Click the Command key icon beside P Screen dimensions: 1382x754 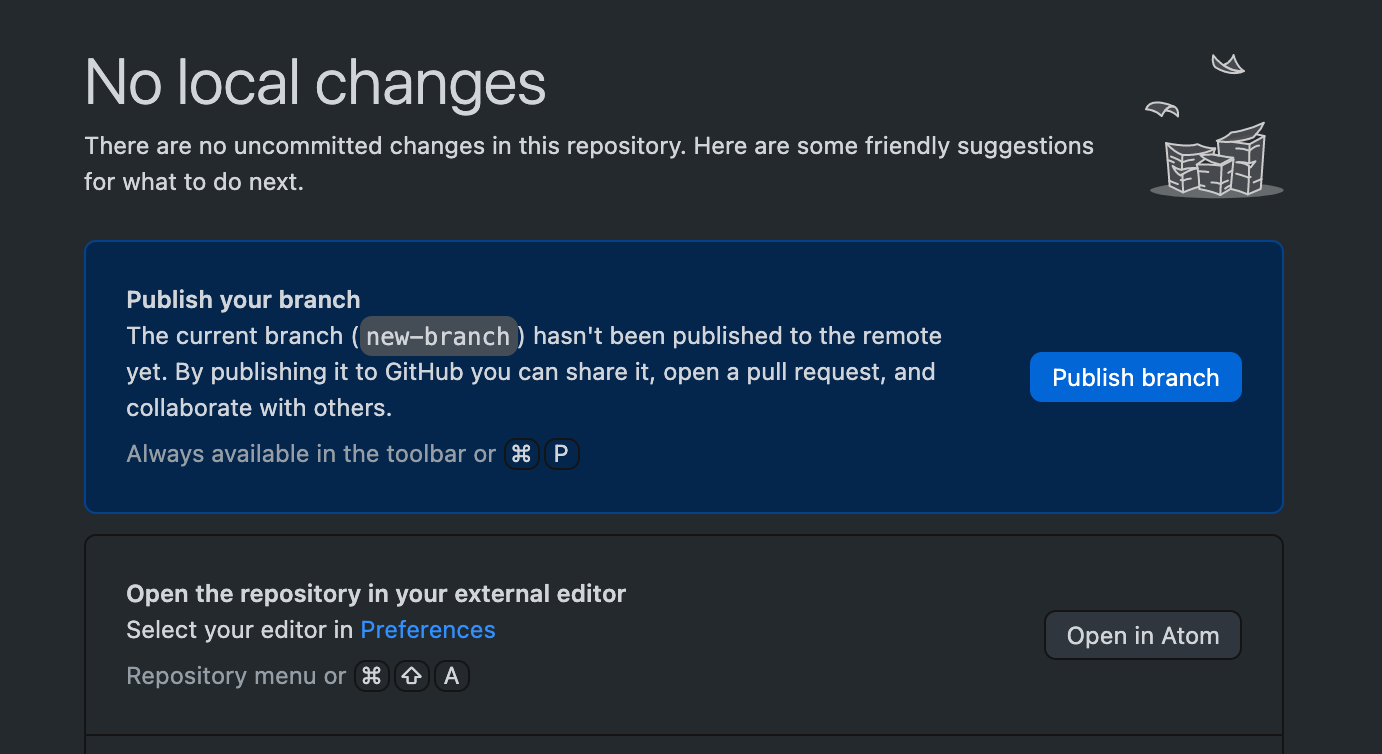pyautogui.click(x=521, y=454)
